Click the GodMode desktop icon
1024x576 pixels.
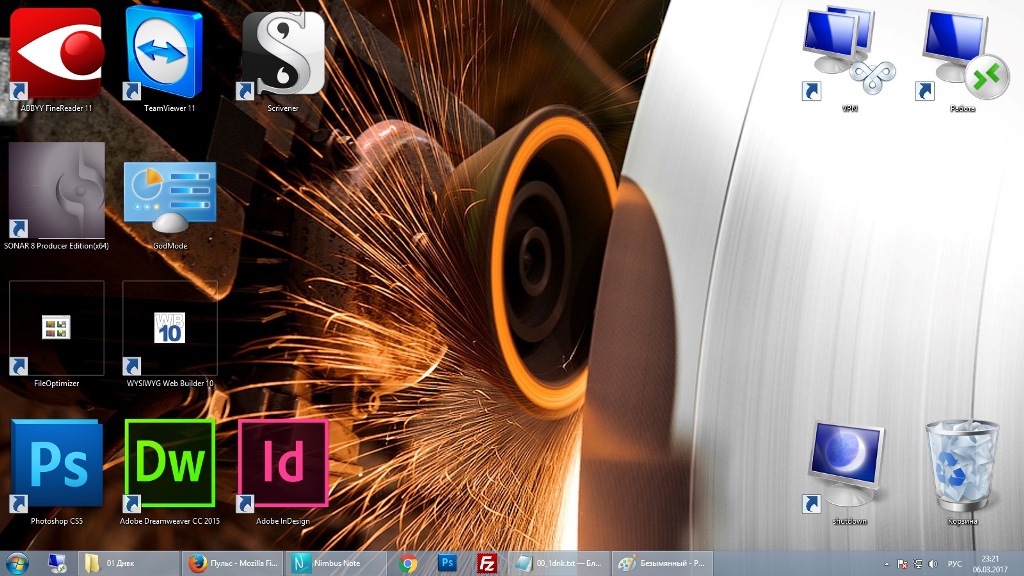[169, 193]
